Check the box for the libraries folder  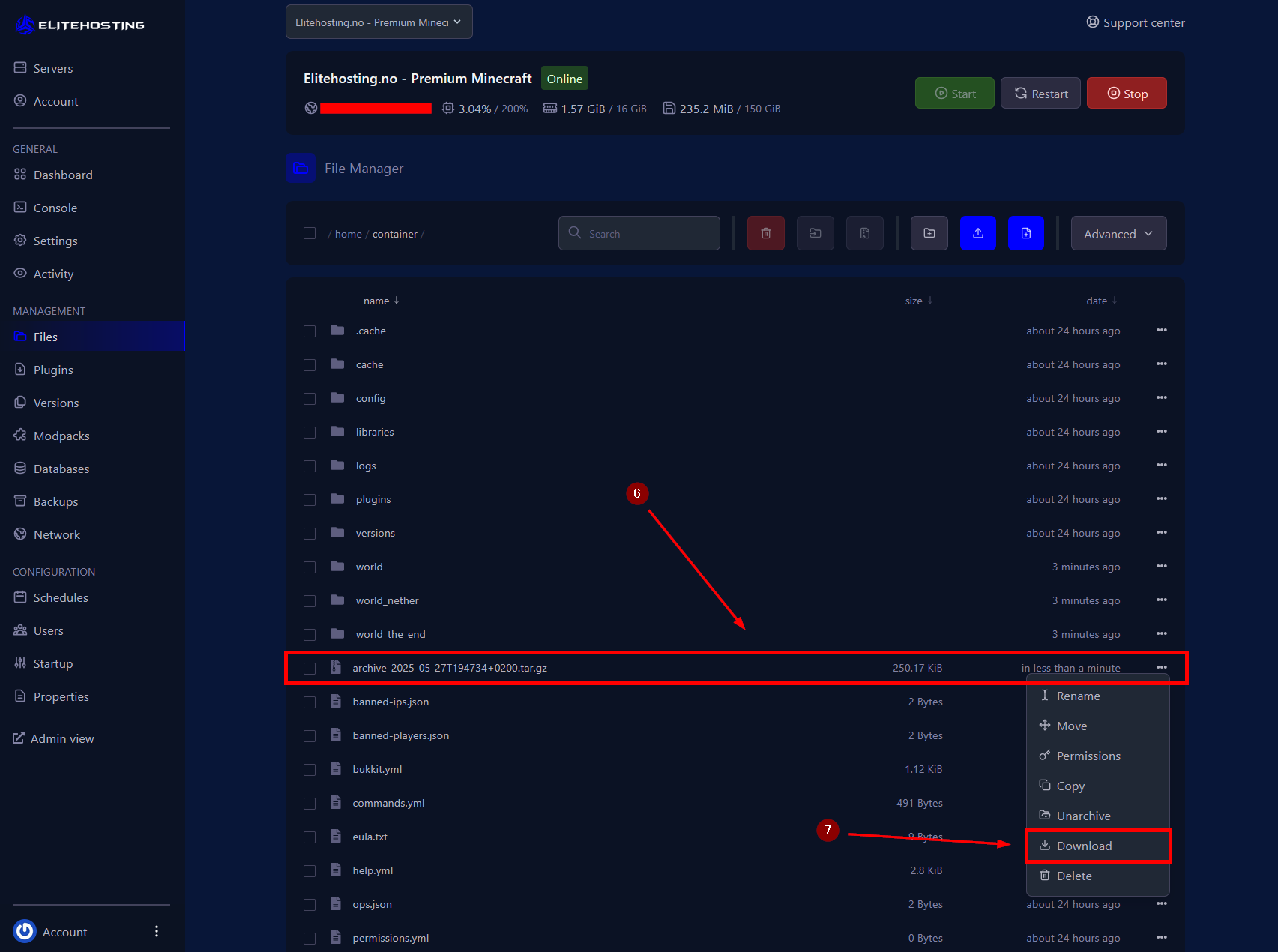(x=310, y=433)
